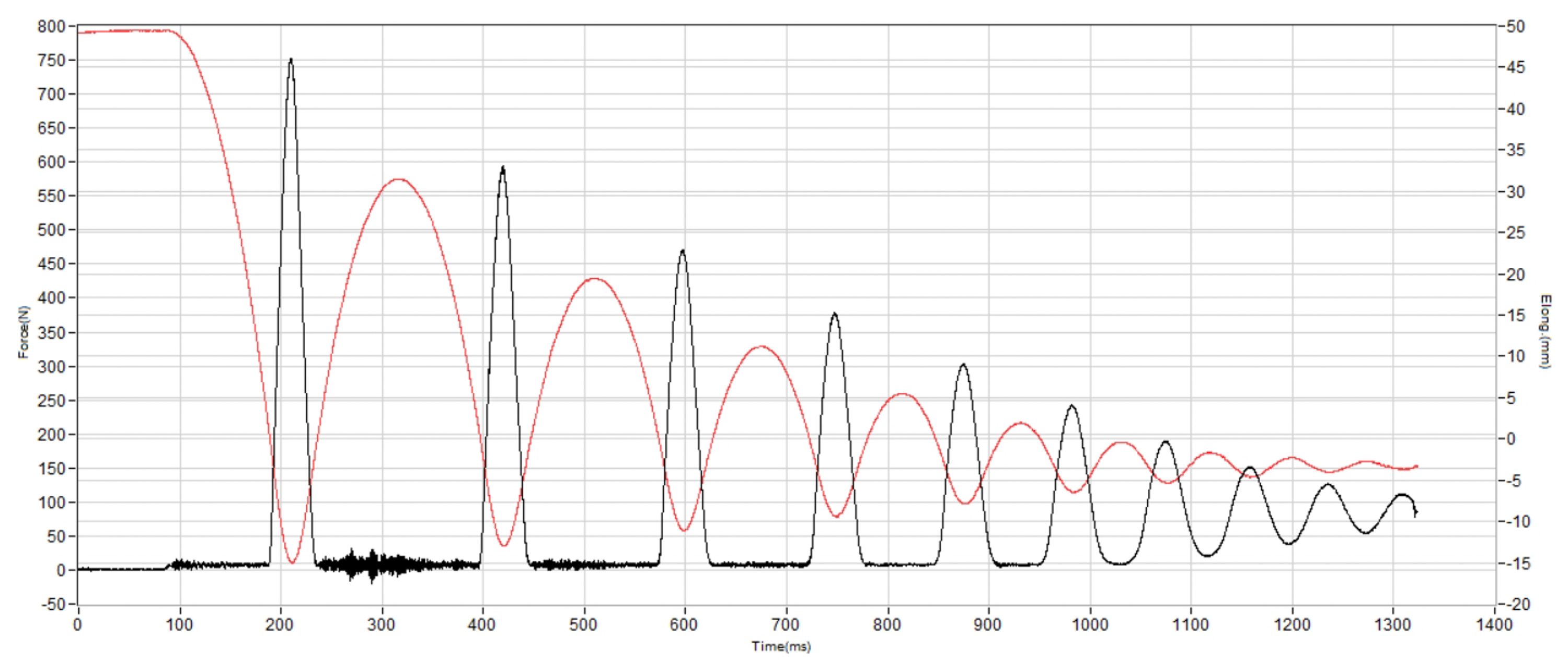The width and height of the screenshot is (1568, 660).
Task: Click the -50 label on the Force axis
Action: (x=52, y=605)
